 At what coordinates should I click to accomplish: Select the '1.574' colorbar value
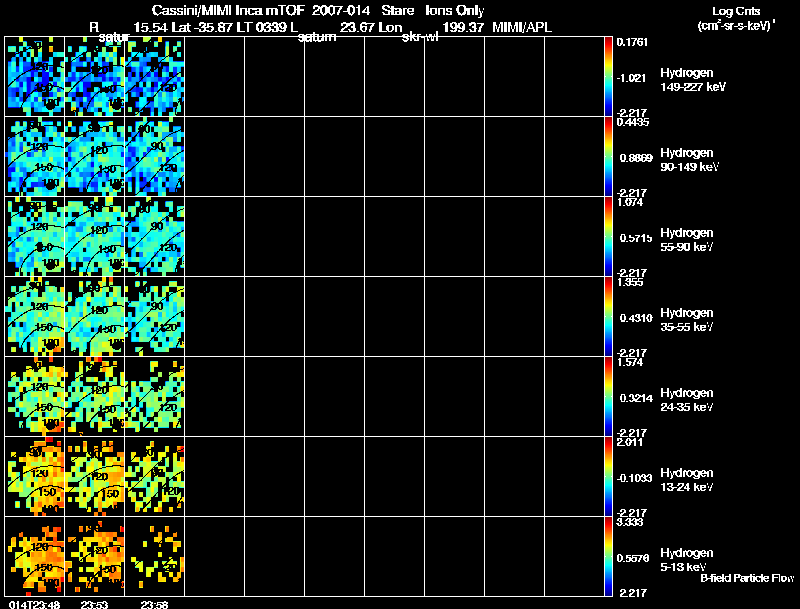click(x=630, y=362)
